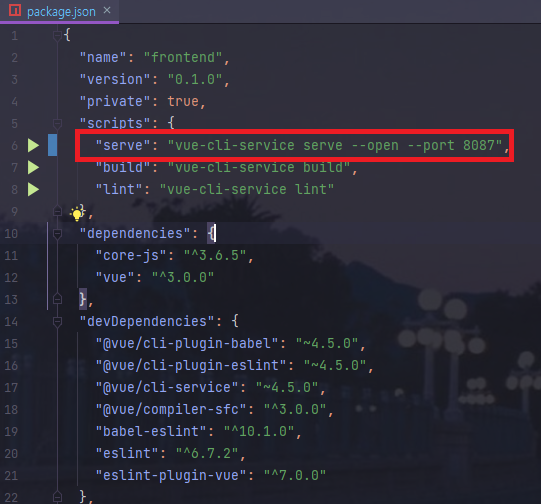Click the "dependencies" key

pyautogui.click(x=135, y=234)
